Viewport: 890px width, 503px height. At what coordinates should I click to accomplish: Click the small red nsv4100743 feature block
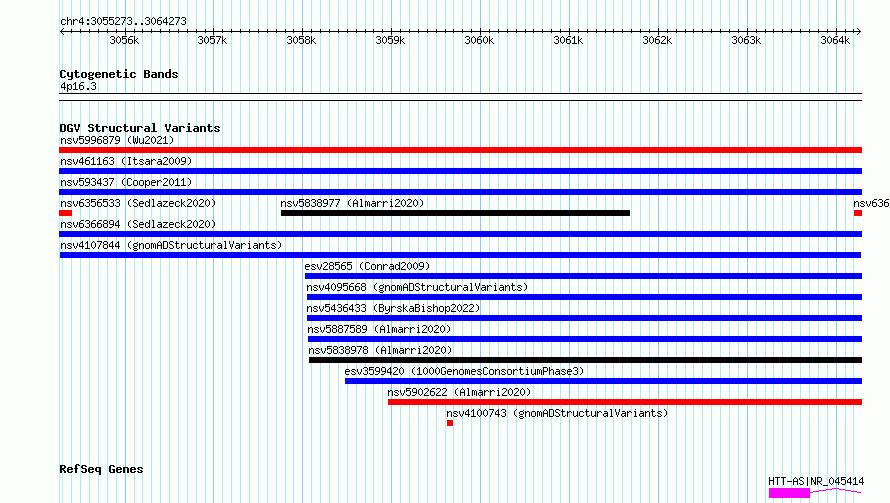(x=450, y=423)
